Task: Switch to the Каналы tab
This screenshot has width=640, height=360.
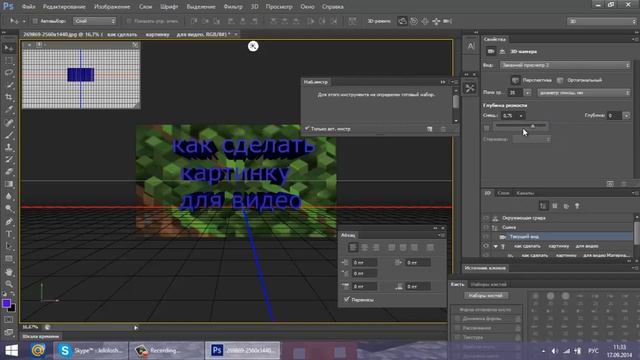Action: pos(525,193)
